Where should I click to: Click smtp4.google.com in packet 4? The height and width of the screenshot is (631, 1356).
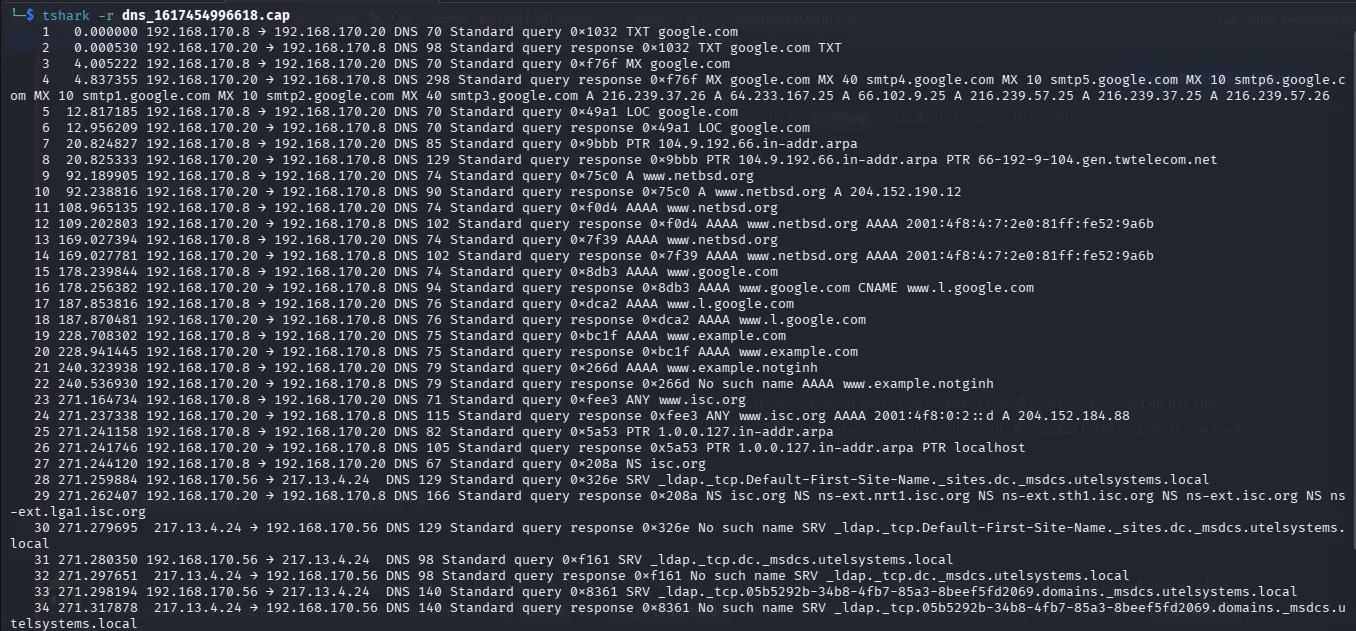click(930, 80)
